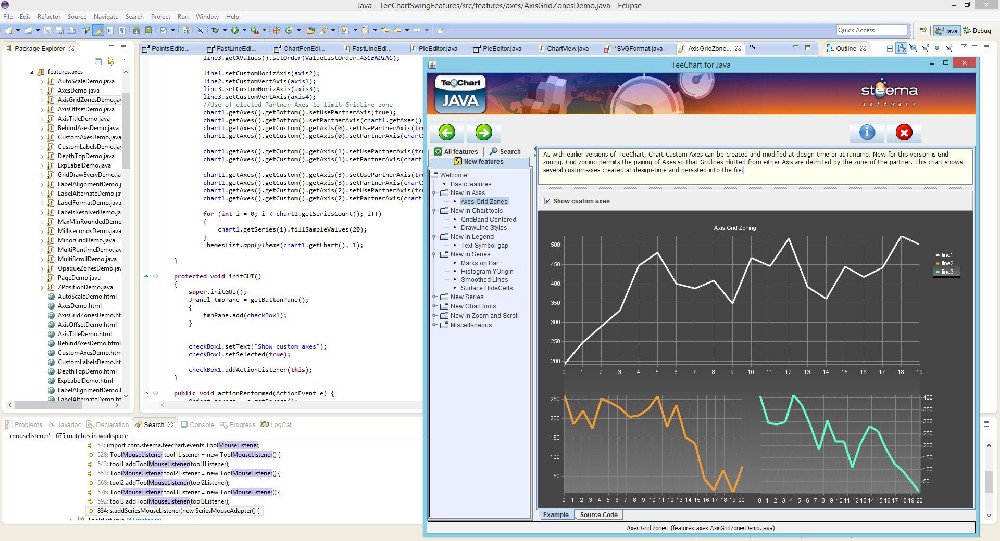This screenshot has height=541, width=1000.
Task: Toggle the Show custom axes checkbox
Action: coord(547,201)
